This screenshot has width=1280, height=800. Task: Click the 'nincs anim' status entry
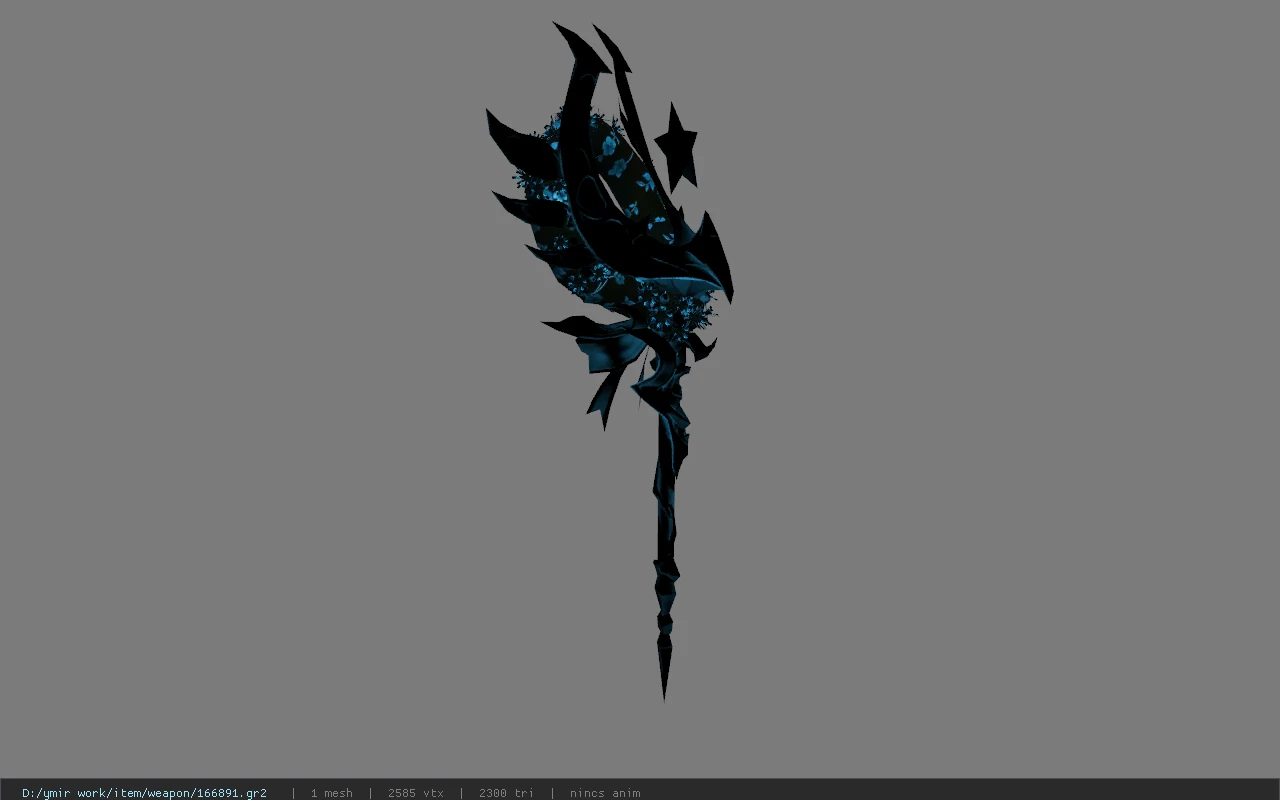point(605,793)
